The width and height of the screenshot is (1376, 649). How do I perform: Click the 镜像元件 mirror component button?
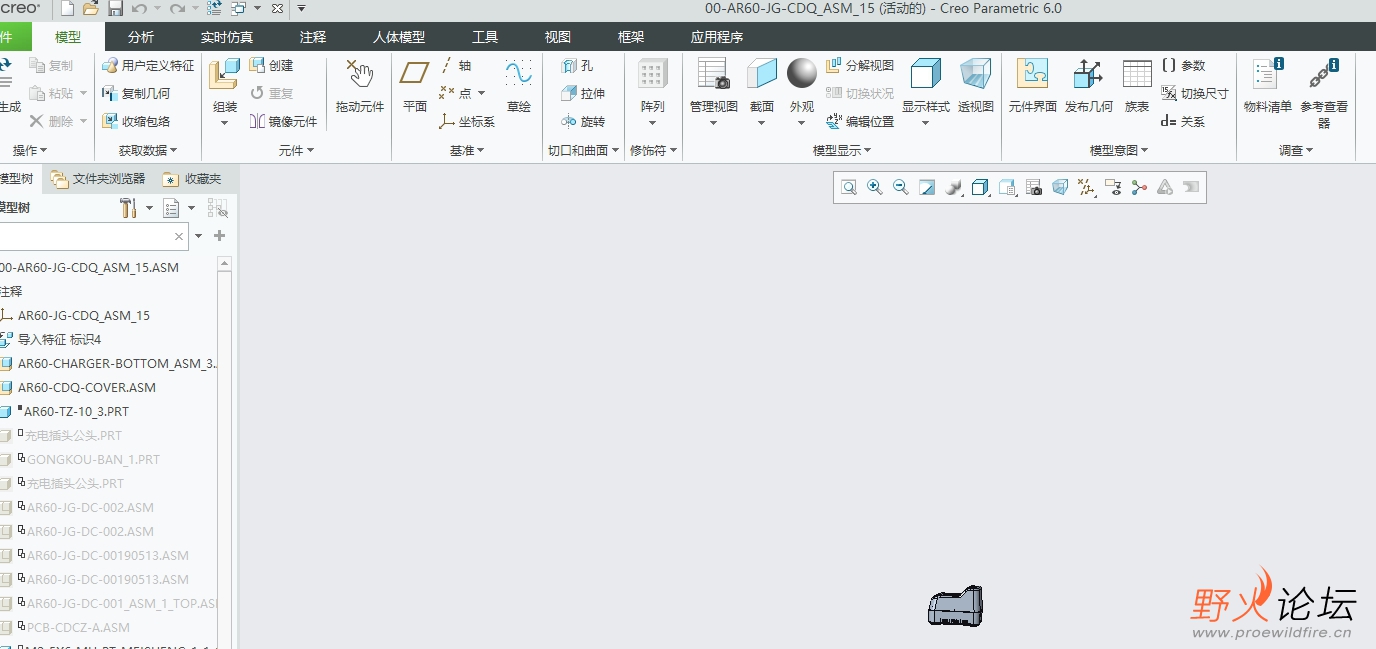click(x=283, y=121)
